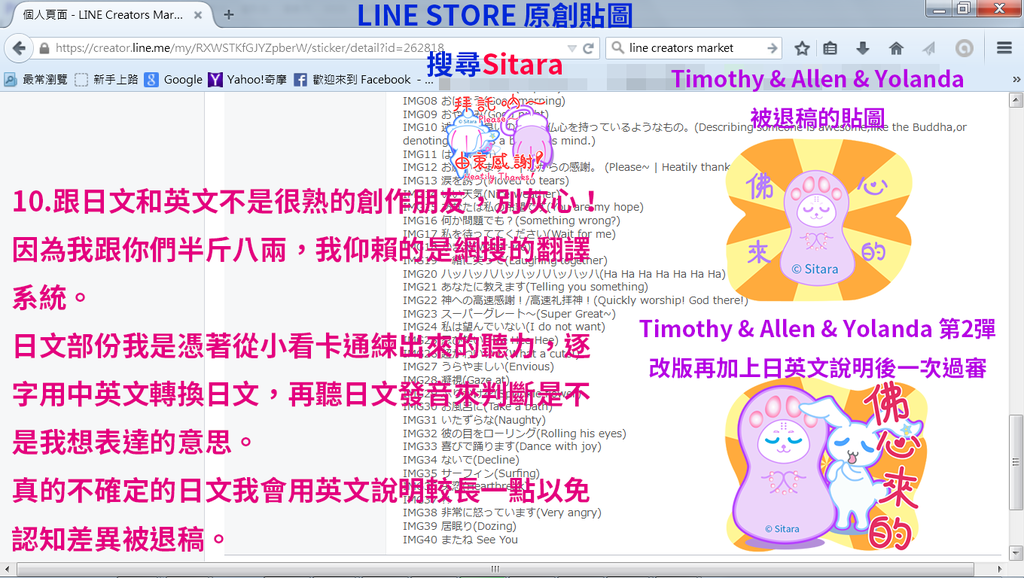The height and width of the screenshot is (578, 1024).
Task: Click the rejected sticker image under '被退稿的貼圖'
Action: pyautogui.click(x=819, y=220)
